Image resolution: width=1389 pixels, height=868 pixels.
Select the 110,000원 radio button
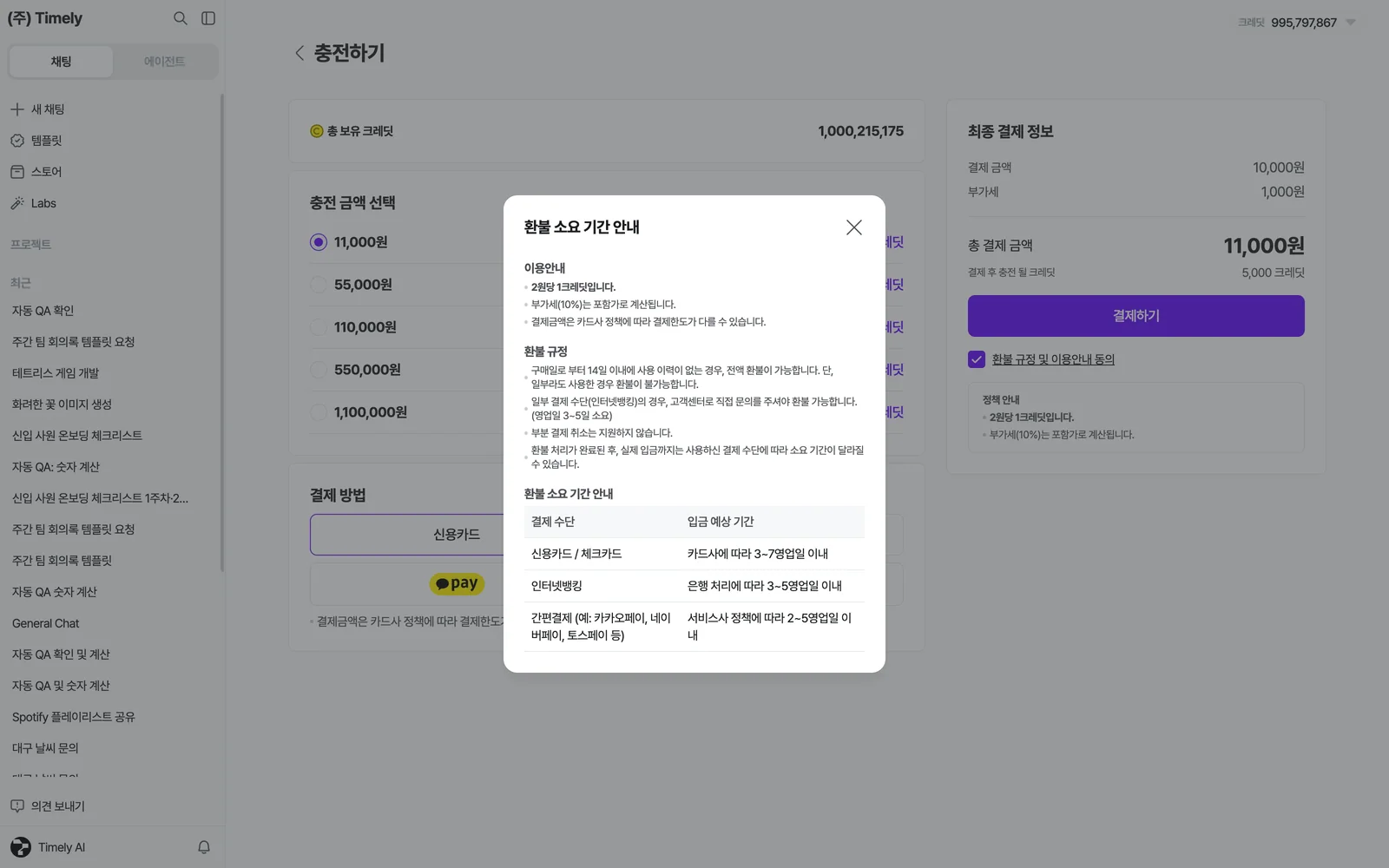319,327
